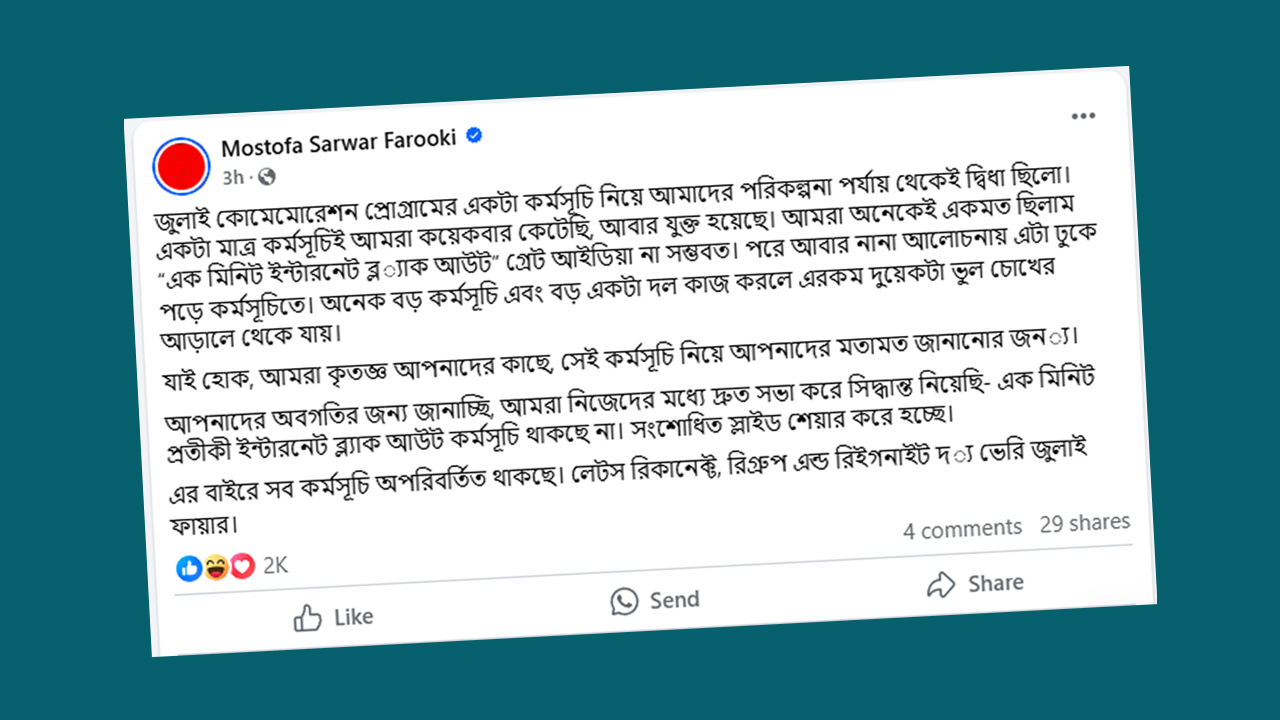Open the three-dot post options menu
The image size is (1280, 720).
(x=1083, y=117)
